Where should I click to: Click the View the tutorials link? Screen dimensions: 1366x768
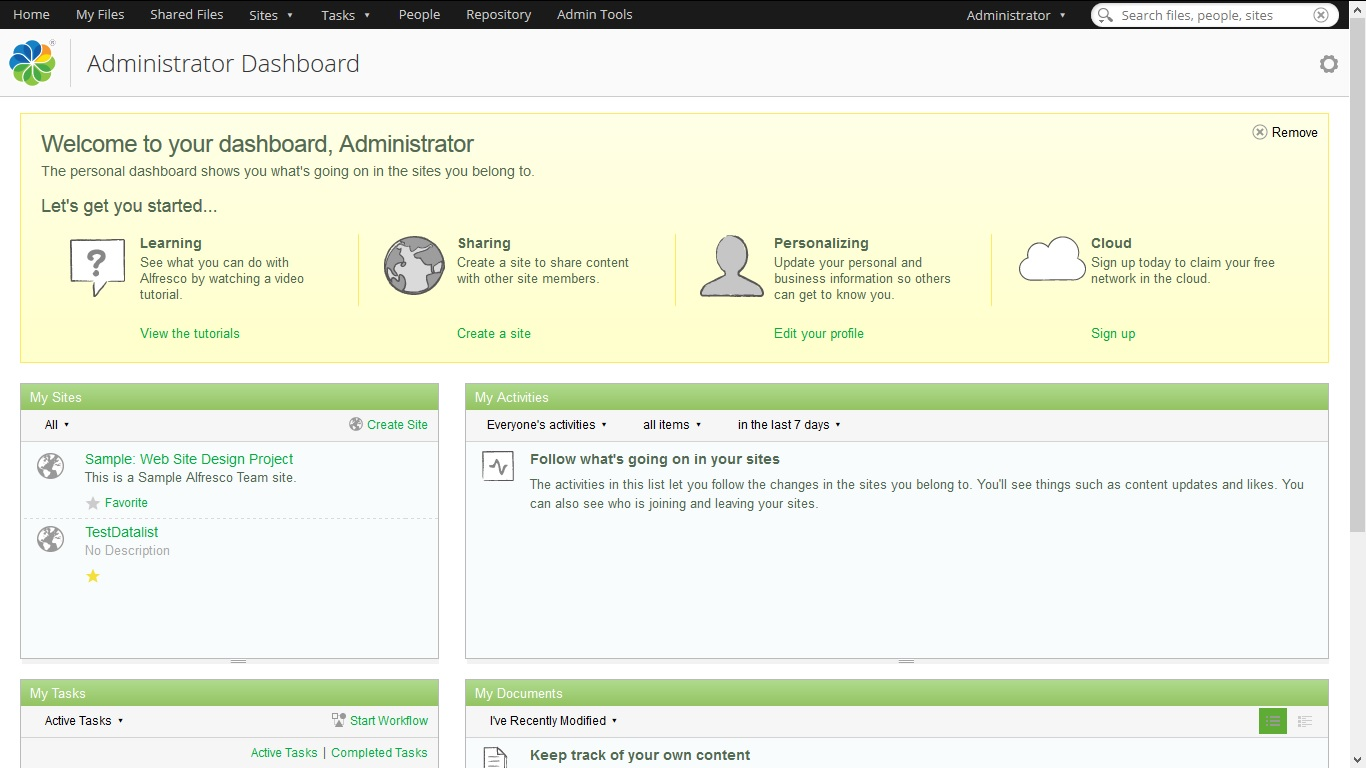point(190,333)
